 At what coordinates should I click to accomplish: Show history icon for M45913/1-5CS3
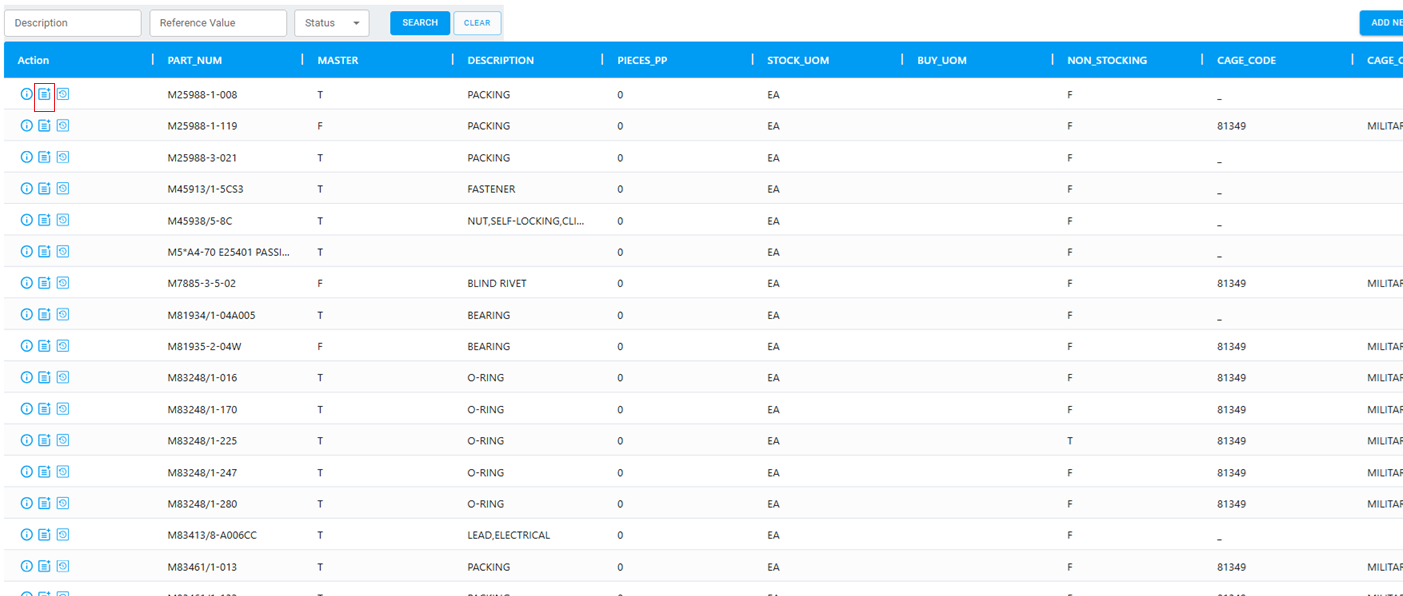63,188
